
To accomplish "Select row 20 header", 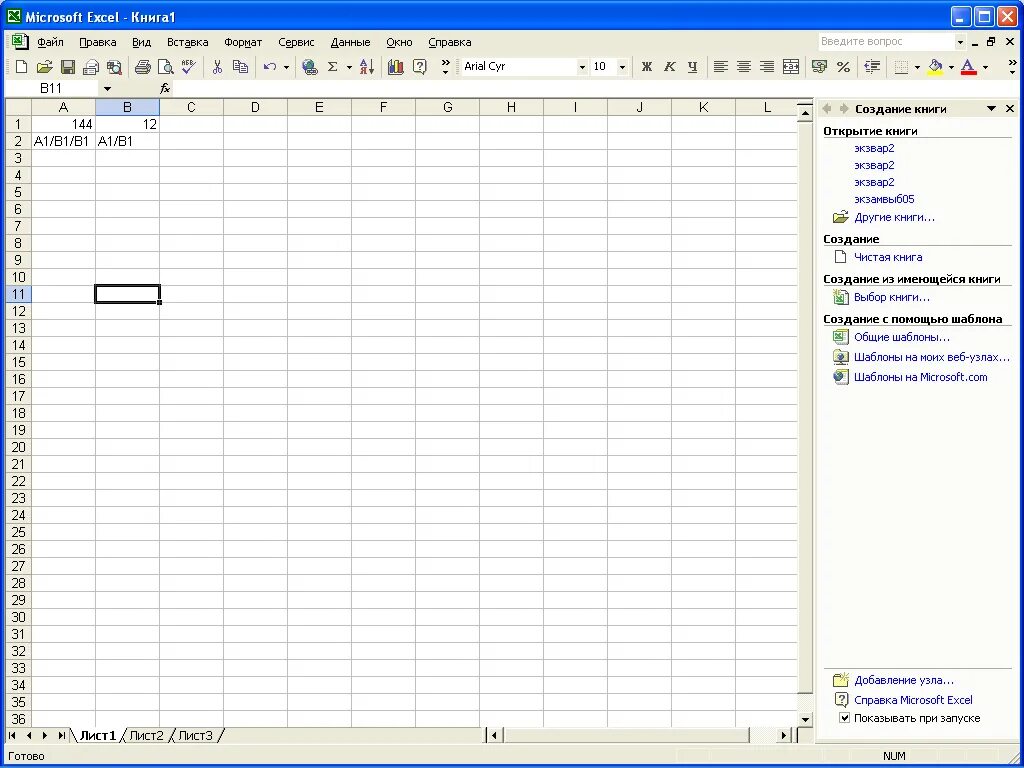I will (x=18, y=447).
